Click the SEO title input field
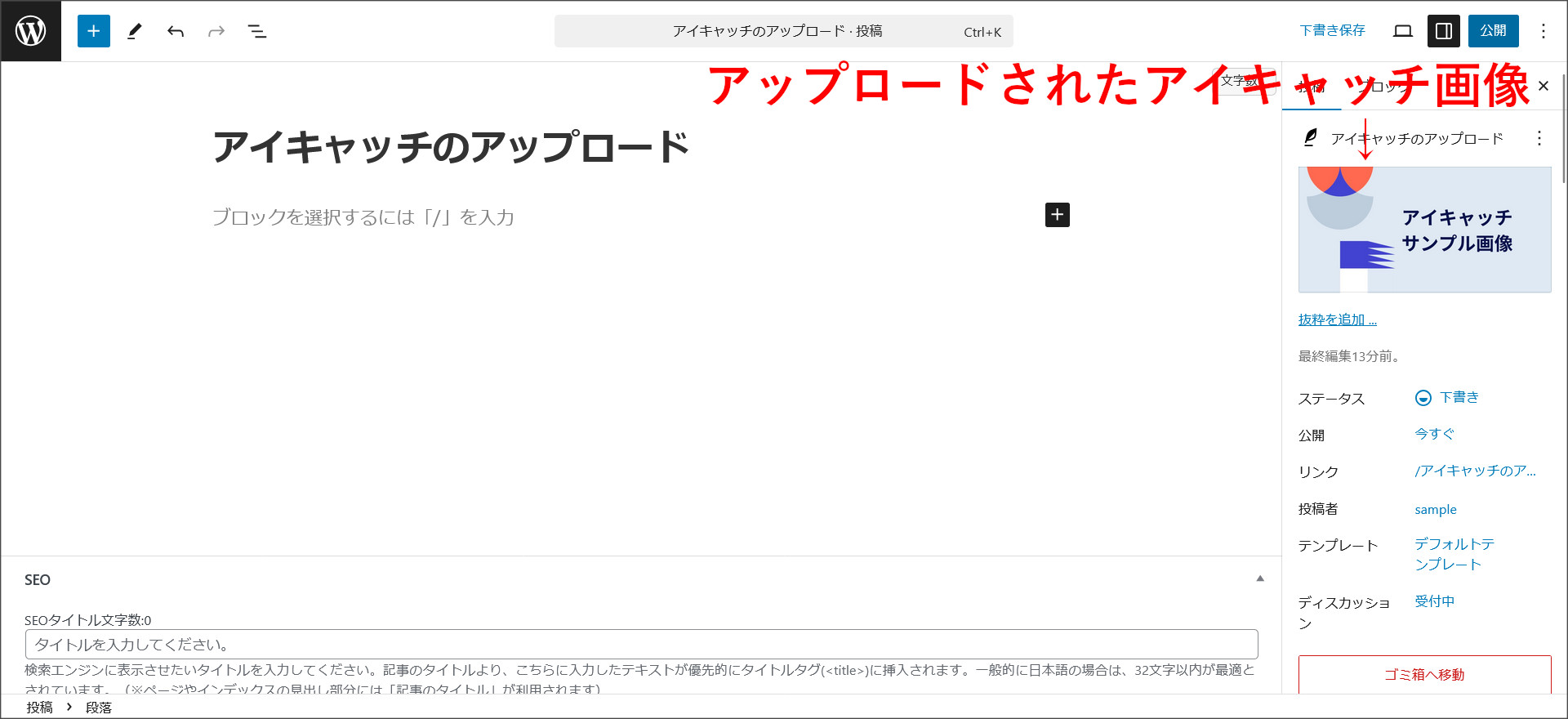The image size is (1568, 719). (641, 645)
